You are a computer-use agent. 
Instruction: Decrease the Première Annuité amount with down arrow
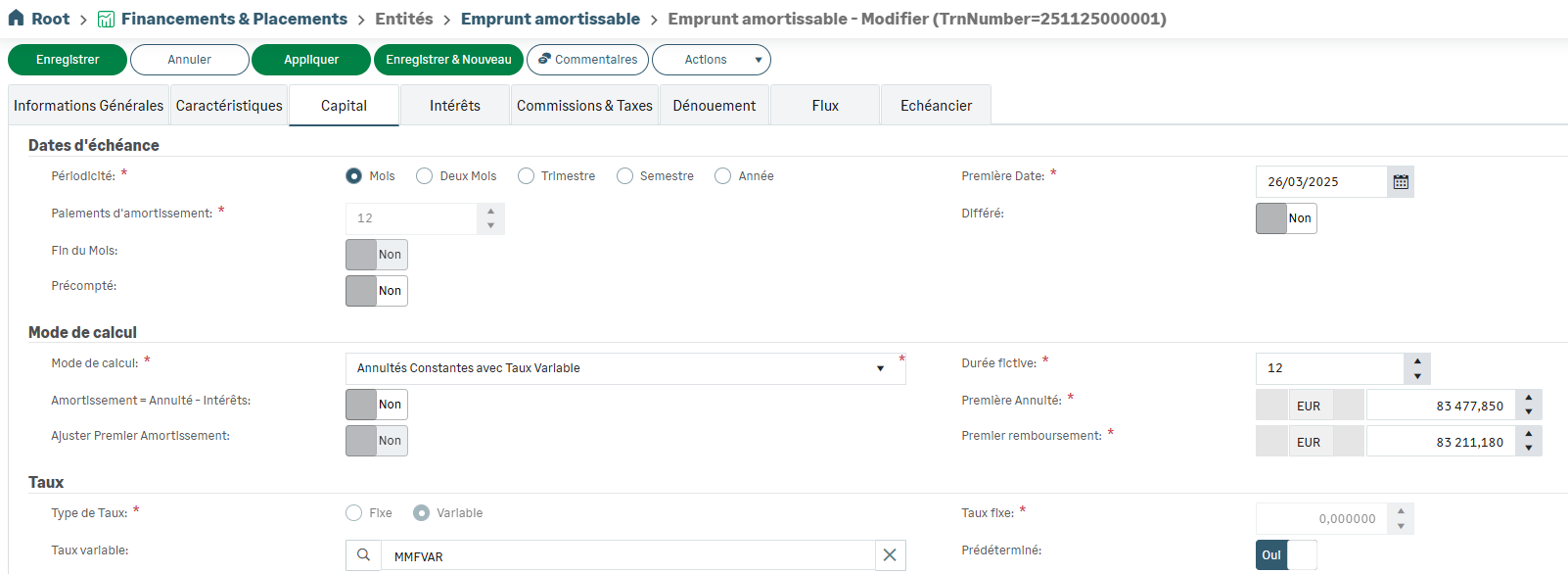1529,411
